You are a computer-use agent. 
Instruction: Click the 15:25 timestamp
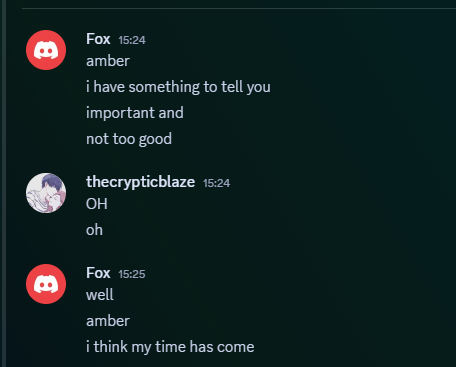pyautogui.click(x=132, y=274)
